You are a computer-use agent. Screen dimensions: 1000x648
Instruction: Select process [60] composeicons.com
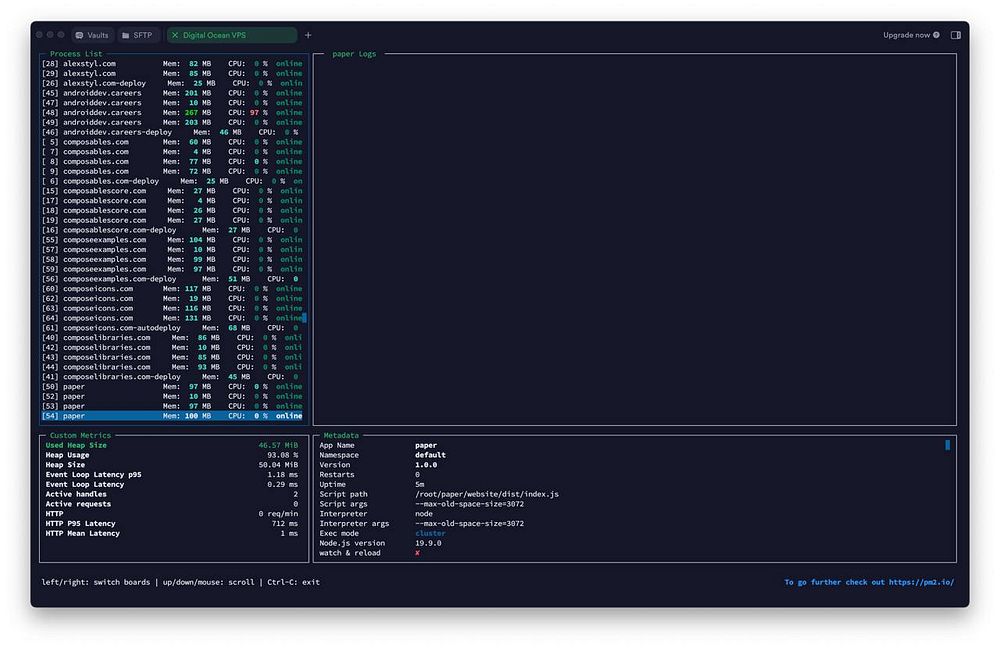(x=172, y=288)
